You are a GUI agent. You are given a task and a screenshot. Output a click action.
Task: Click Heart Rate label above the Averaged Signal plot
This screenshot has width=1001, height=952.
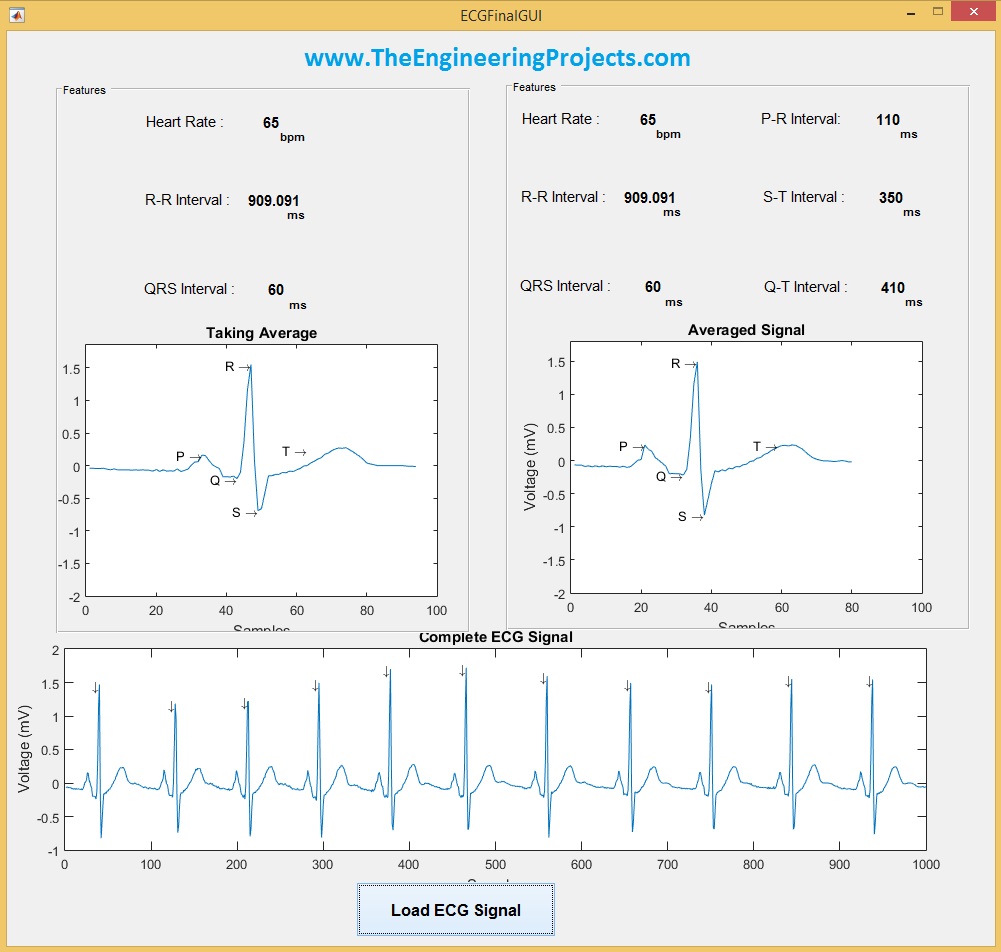point(561,119)
